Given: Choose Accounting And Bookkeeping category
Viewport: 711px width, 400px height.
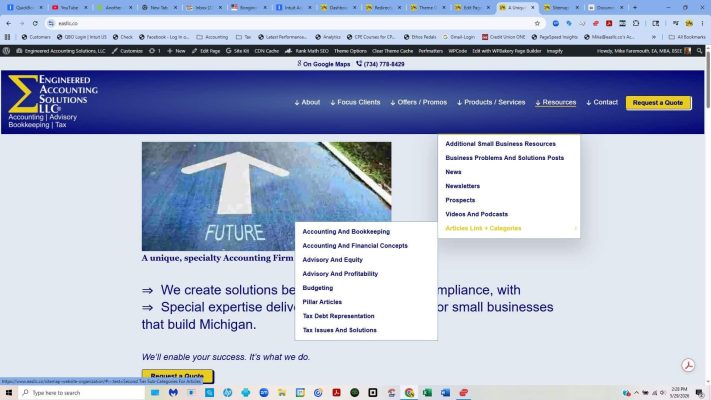Looking at the screenshot, I should [x=346, y=231].
